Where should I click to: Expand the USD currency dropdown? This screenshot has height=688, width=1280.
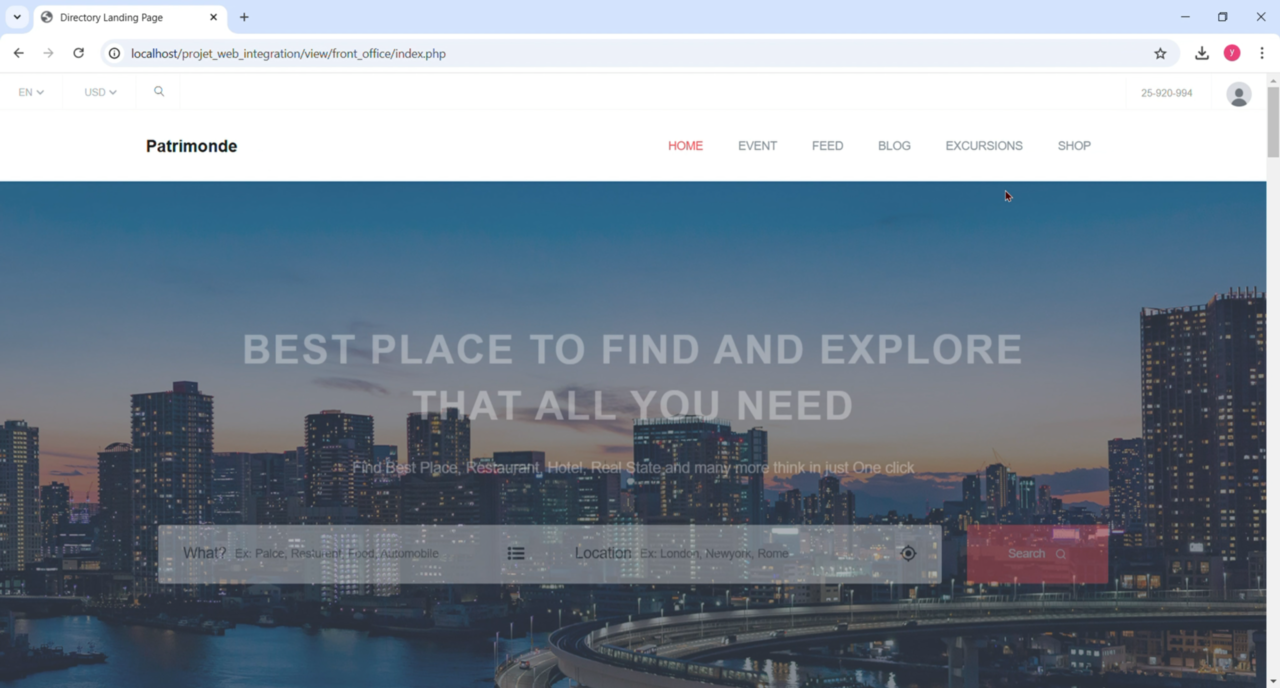coord(100,93)
